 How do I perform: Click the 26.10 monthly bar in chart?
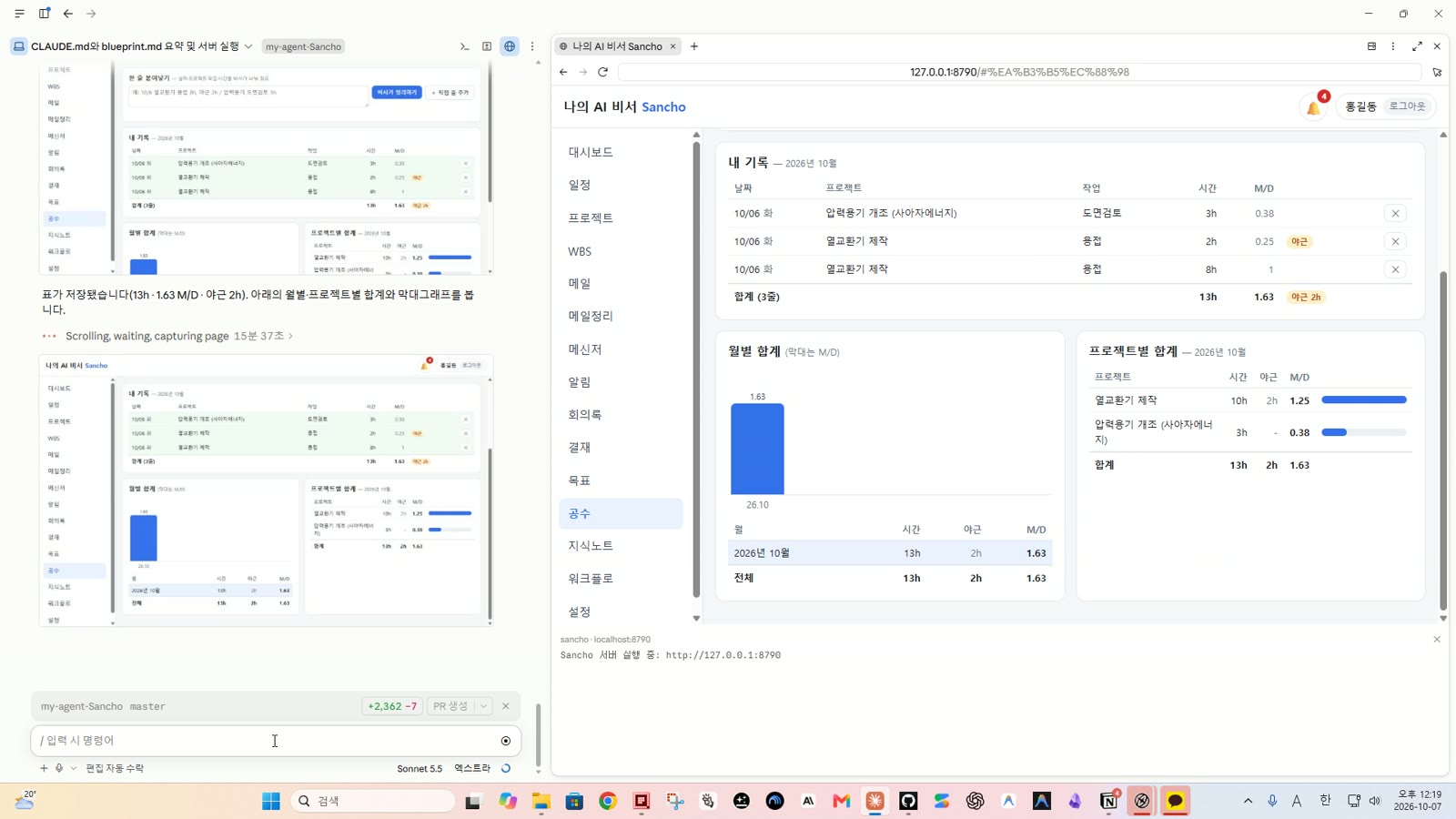(x=757, y=449)
